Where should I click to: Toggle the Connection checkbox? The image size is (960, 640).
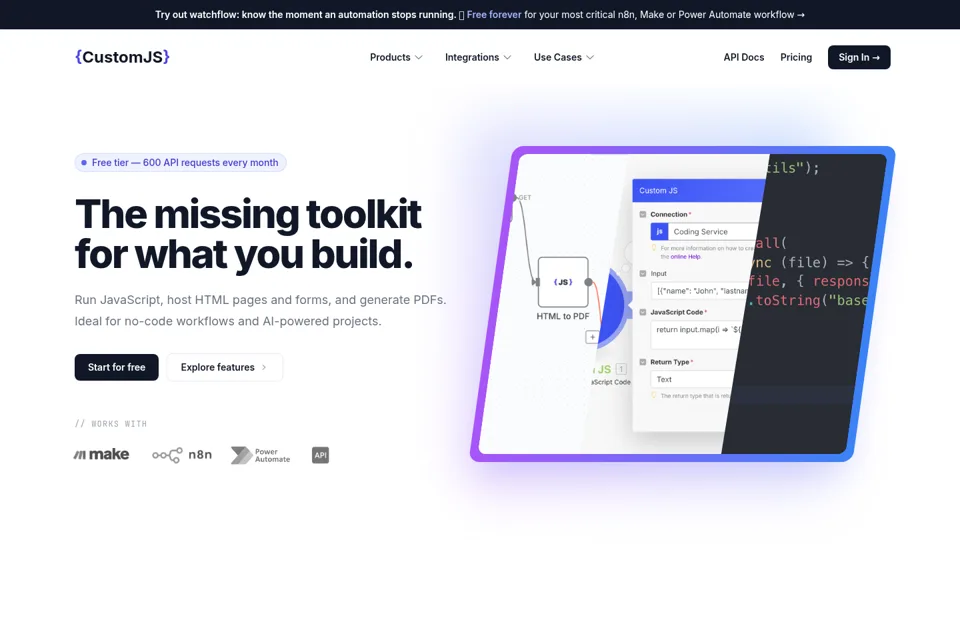pyautogui.click(x=643, y=214)
